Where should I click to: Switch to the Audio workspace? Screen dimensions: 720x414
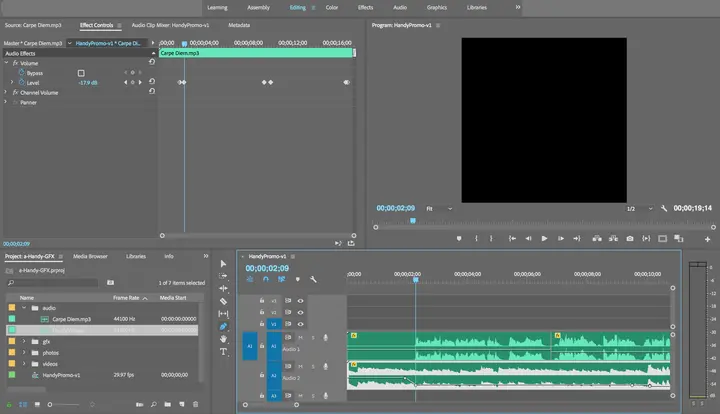click(400, 7)
